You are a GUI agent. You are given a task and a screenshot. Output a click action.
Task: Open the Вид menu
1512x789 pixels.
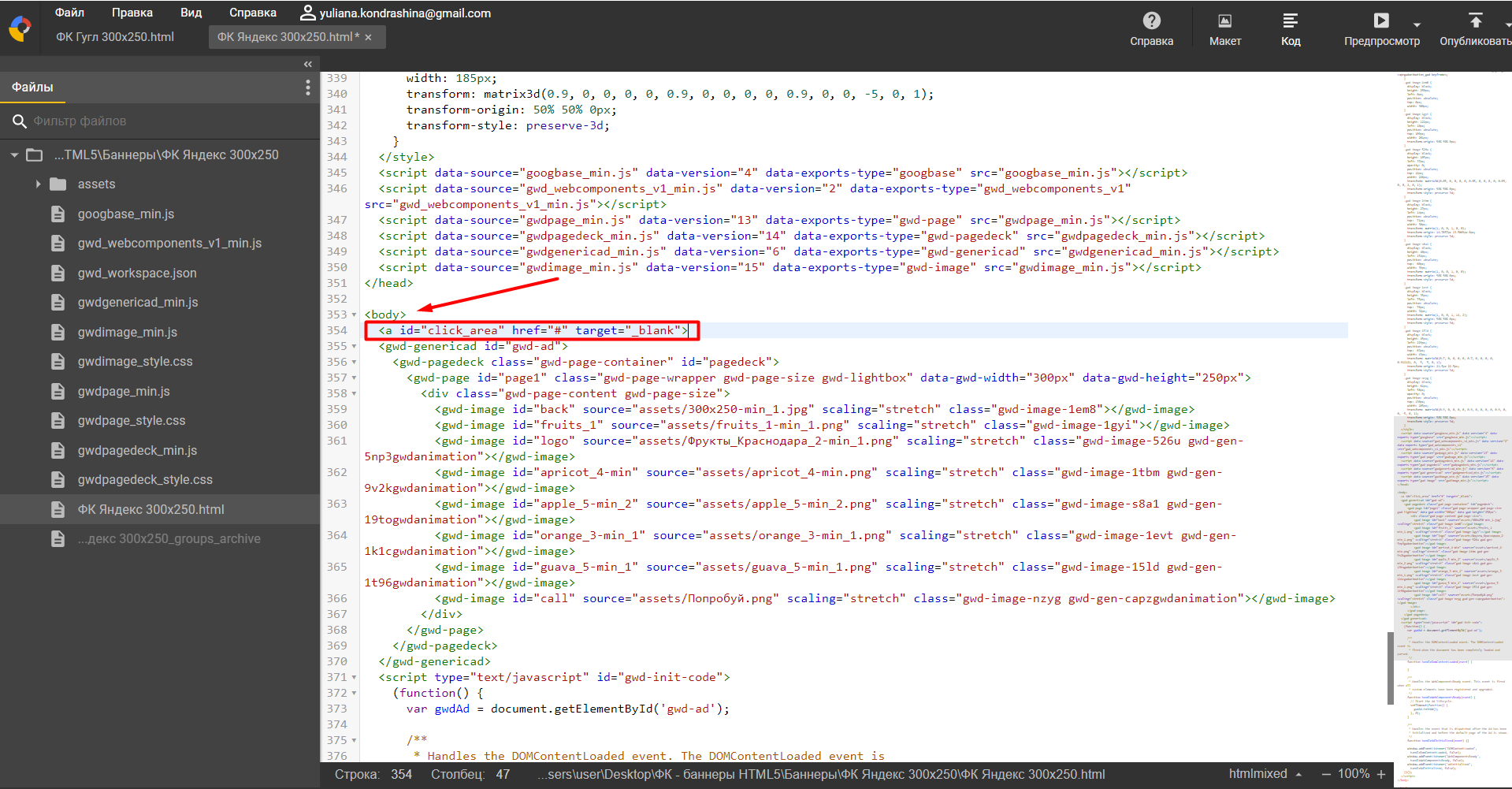(191, 13)
